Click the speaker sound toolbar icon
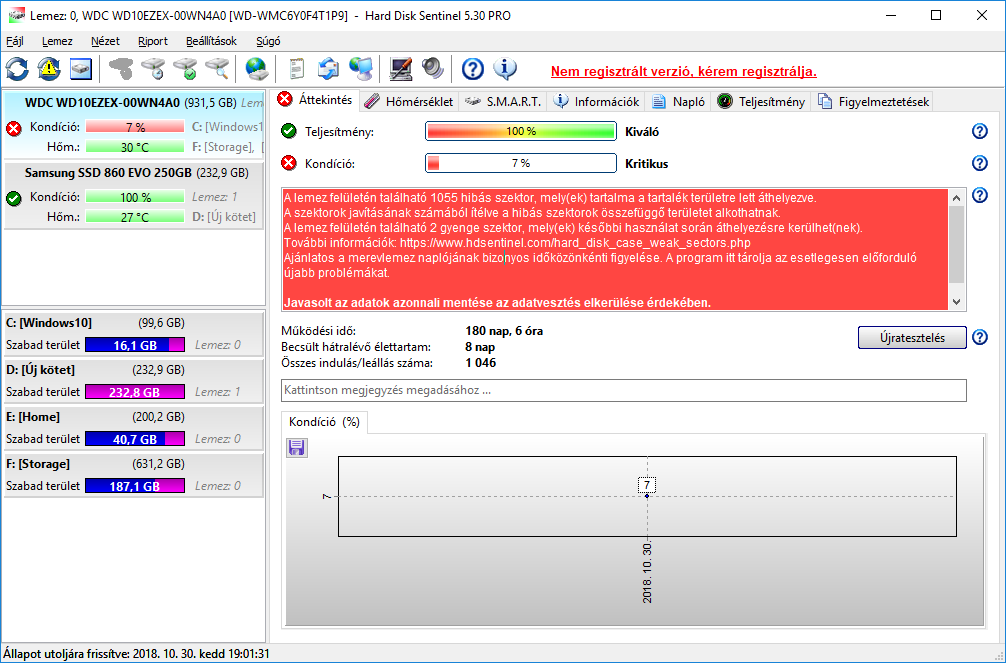The width and height of the screenshot is (1006, 663). point(432,69)
